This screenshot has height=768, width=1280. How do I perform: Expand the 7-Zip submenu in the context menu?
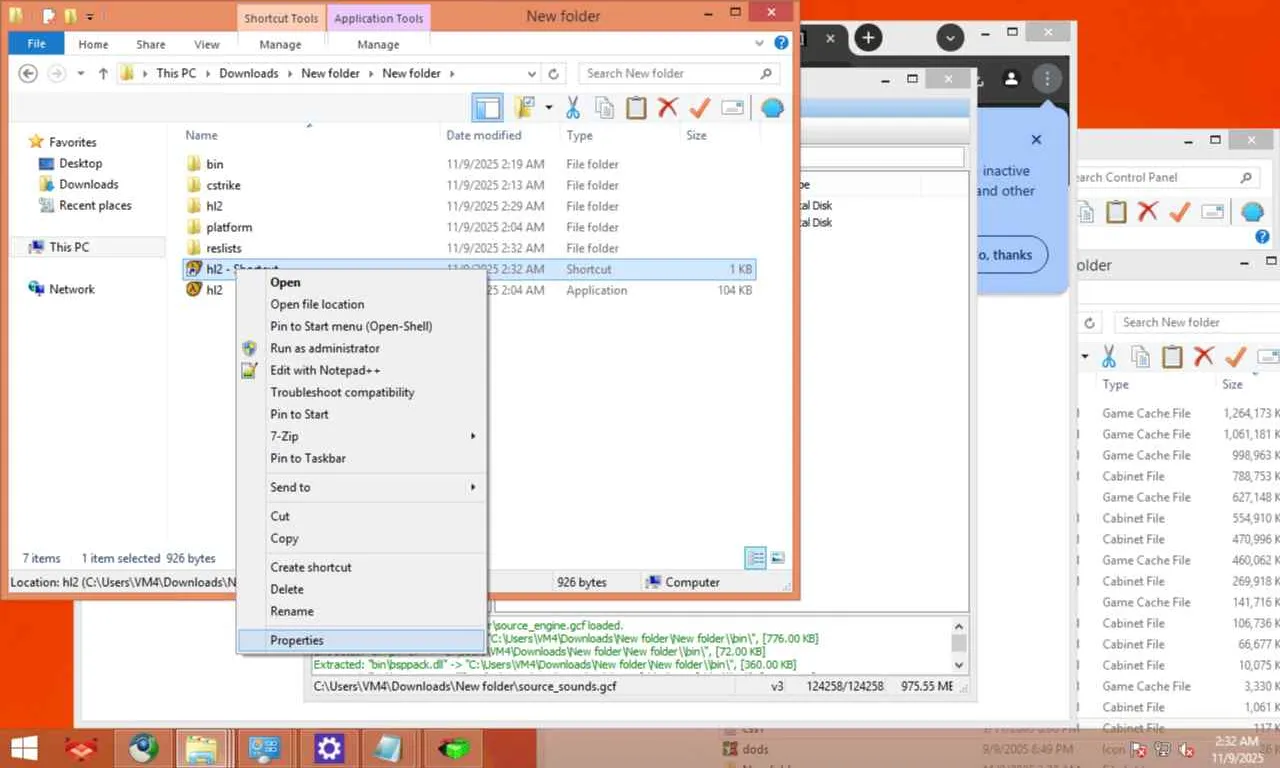361,436
